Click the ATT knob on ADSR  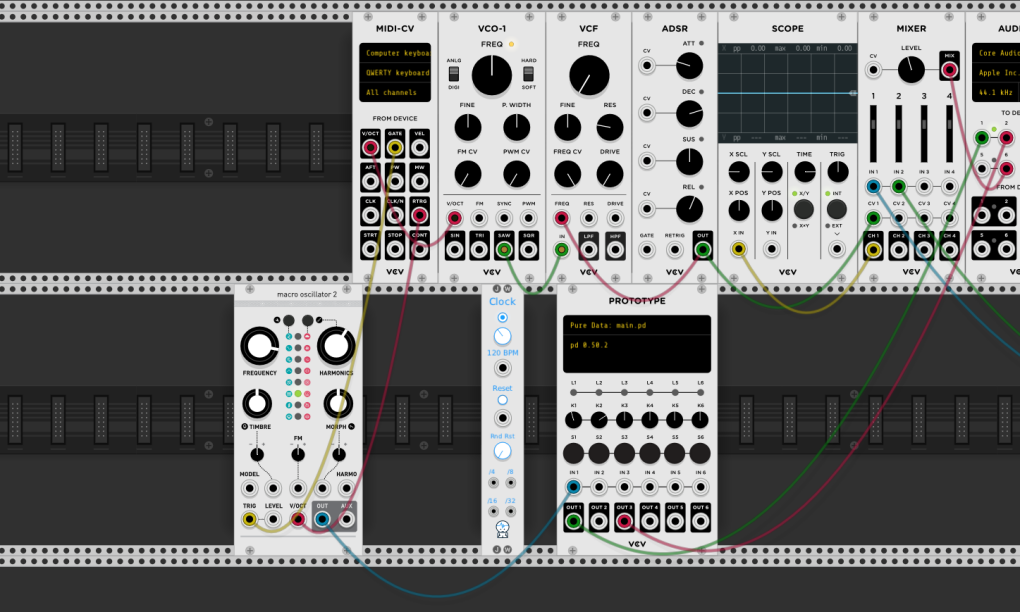[689, 66]
